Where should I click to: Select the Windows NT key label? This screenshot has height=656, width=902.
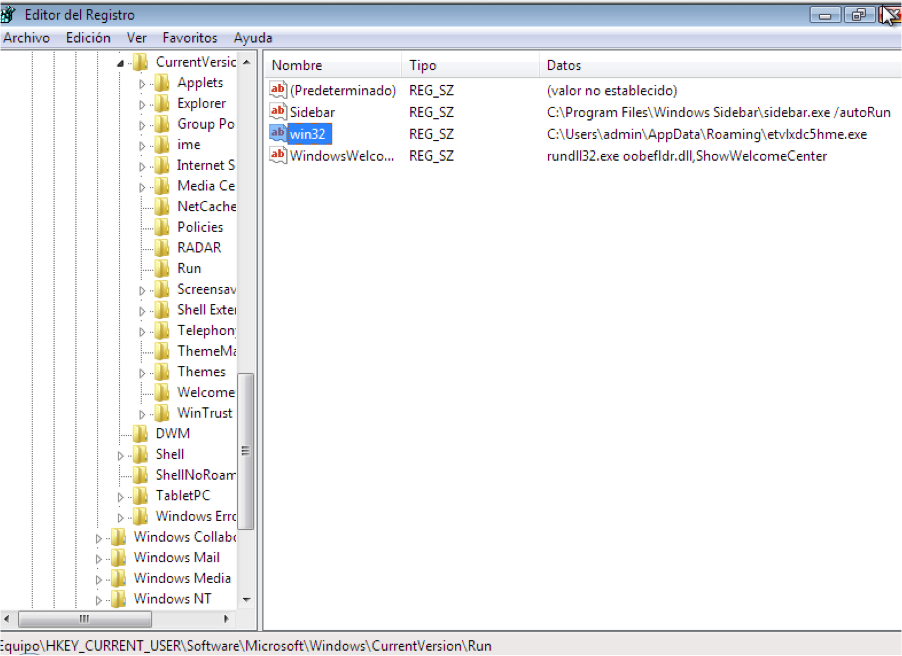173,599
